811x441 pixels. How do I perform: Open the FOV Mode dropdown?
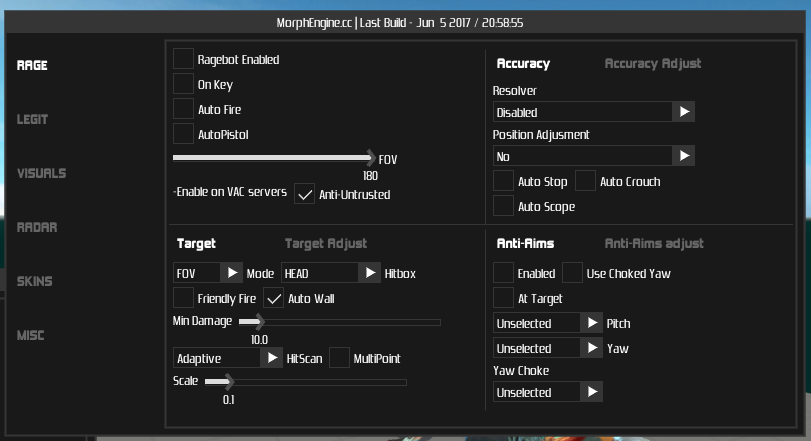coord(231,272)
